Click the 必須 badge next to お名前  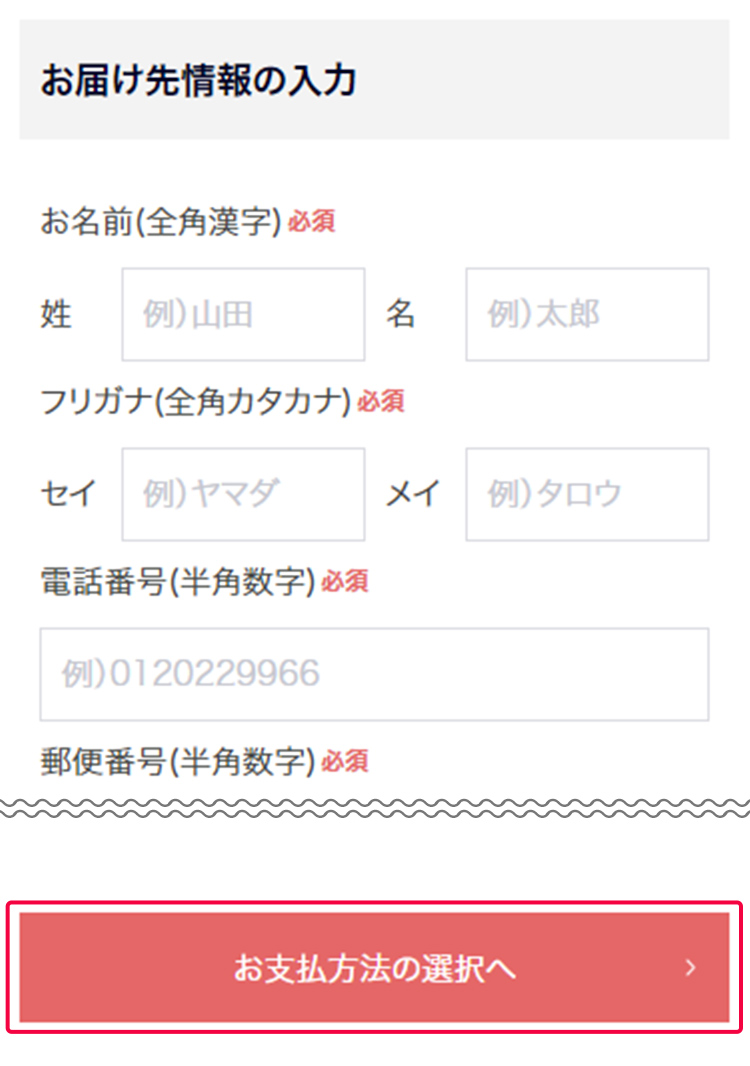click(x=311, y=221)
